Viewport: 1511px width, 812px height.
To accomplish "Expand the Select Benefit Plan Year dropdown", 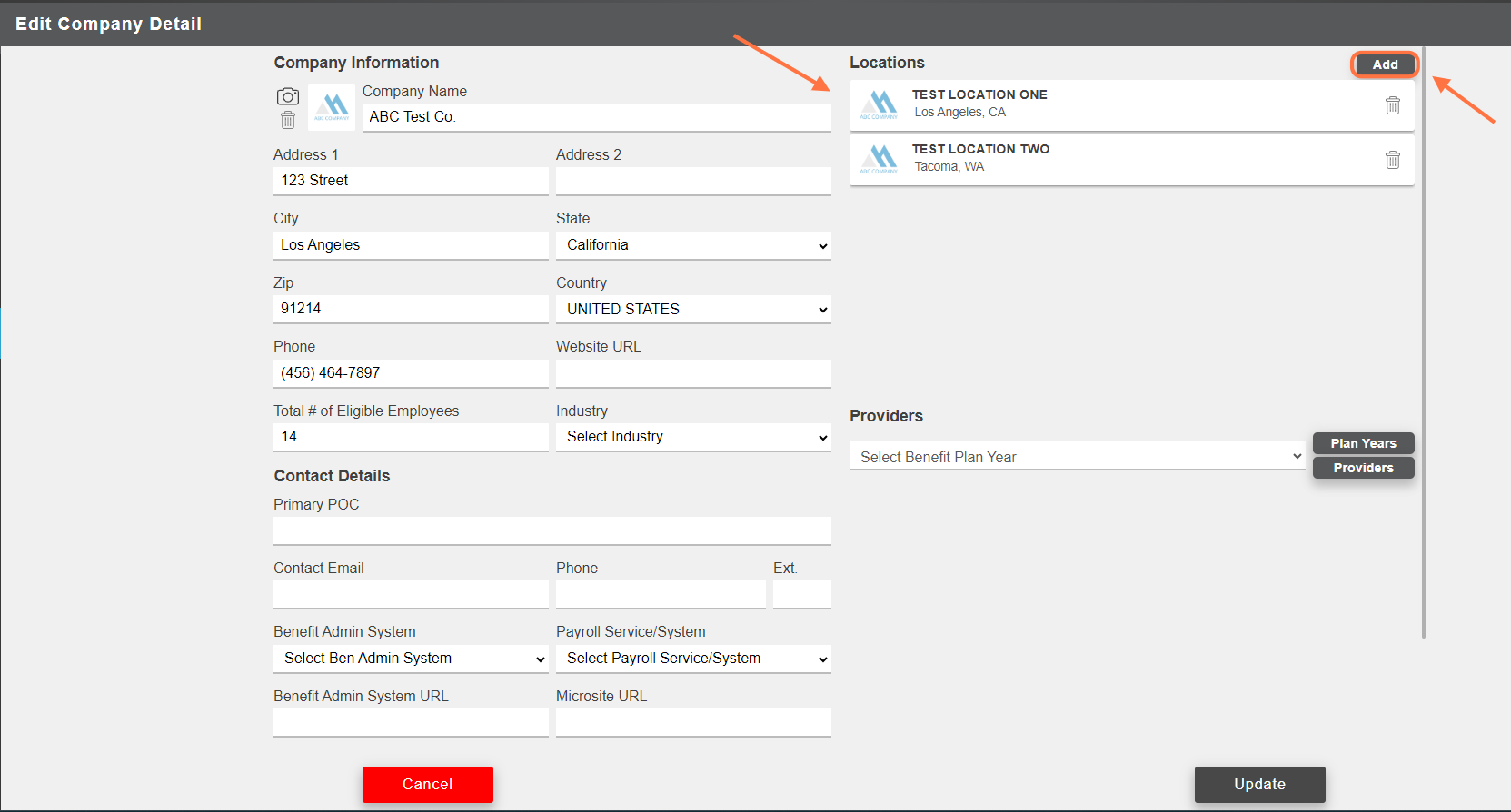I will tap(1078, 456).
